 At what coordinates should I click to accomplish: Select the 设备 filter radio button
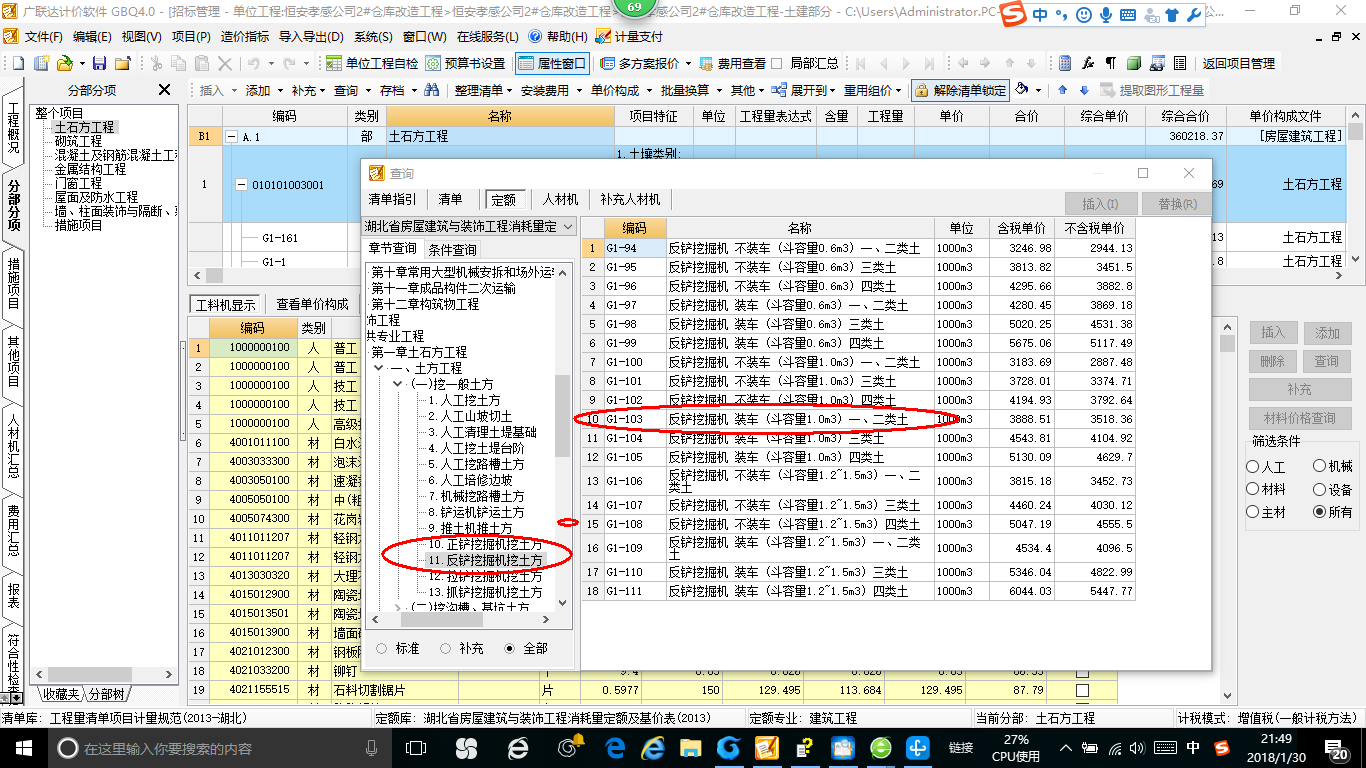click(1319, 489)
